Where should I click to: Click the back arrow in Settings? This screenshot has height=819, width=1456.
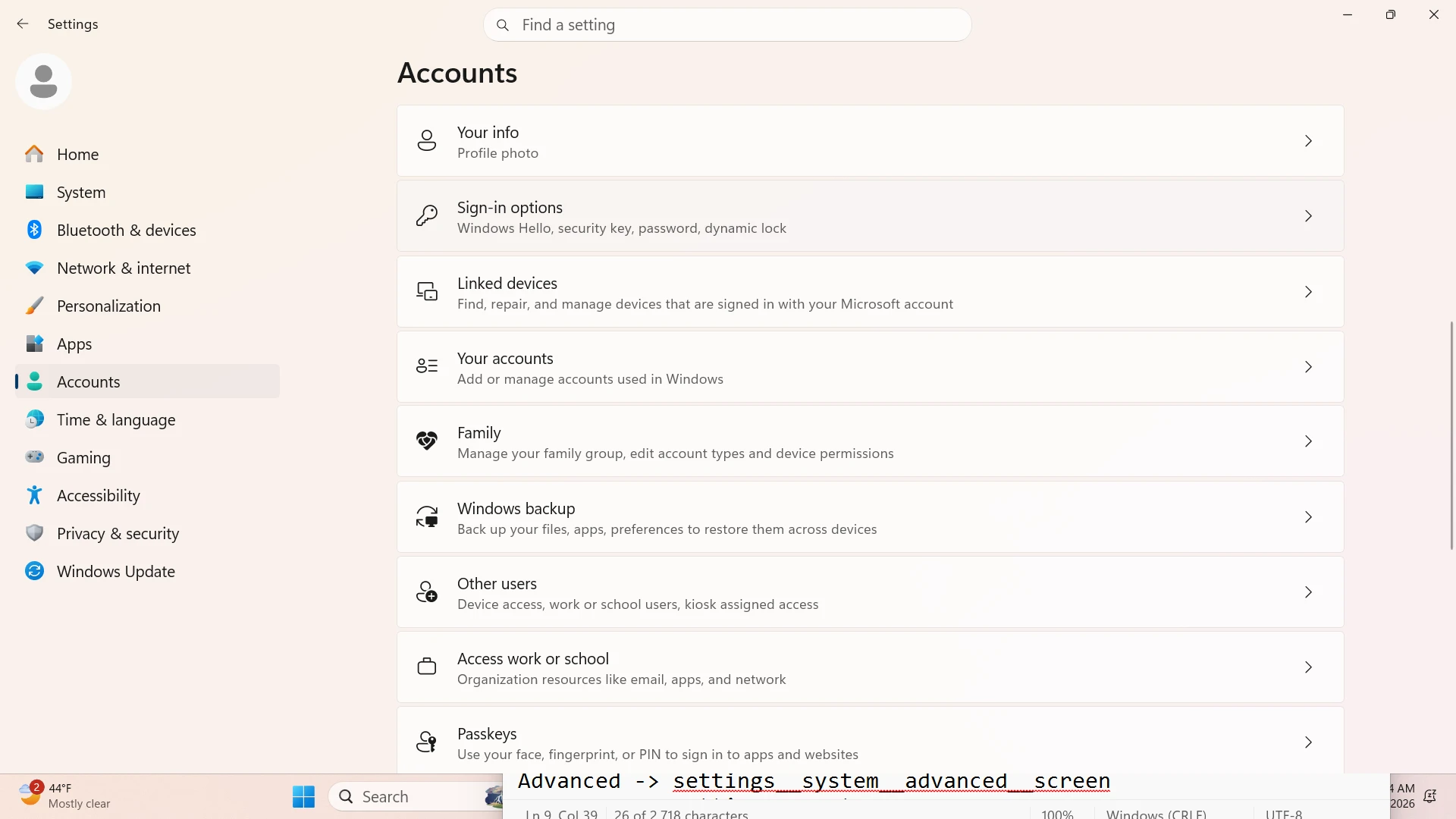23,24
